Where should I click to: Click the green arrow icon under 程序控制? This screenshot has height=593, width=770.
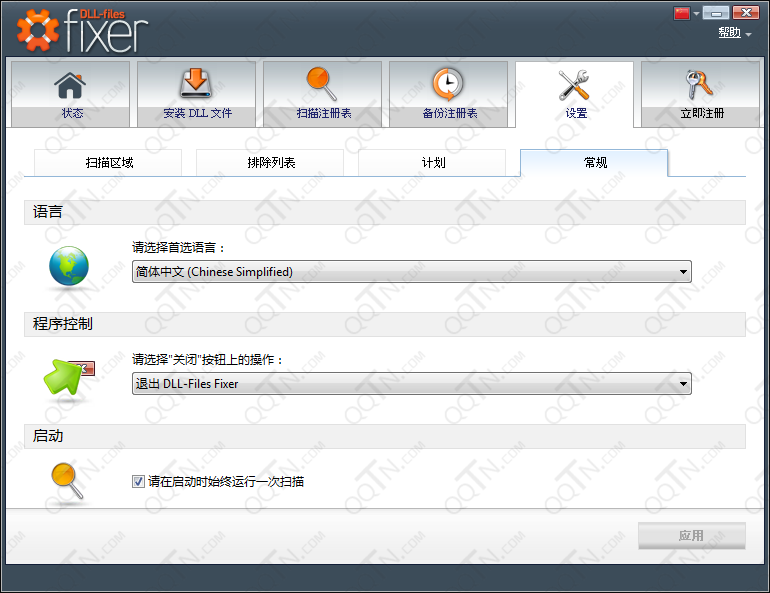pos(66,379)
